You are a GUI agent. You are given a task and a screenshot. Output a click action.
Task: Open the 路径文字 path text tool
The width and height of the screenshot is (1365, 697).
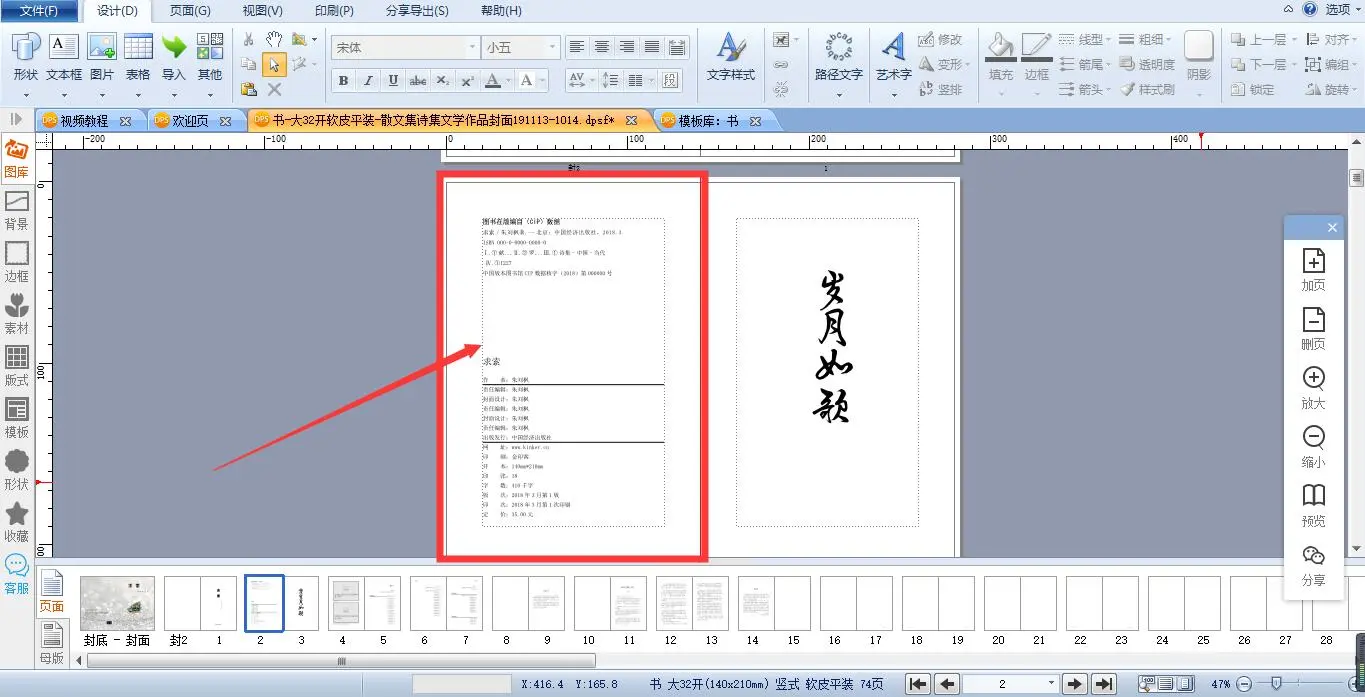(838, 56)
